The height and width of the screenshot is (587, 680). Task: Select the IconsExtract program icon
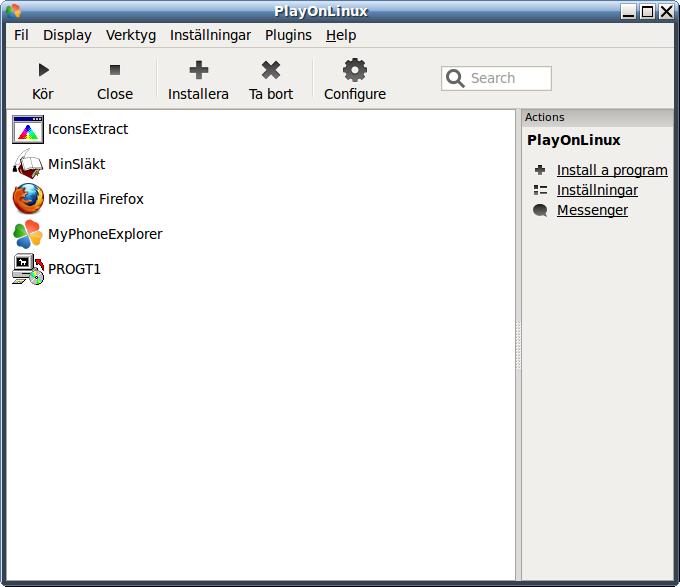coord(28,129)
